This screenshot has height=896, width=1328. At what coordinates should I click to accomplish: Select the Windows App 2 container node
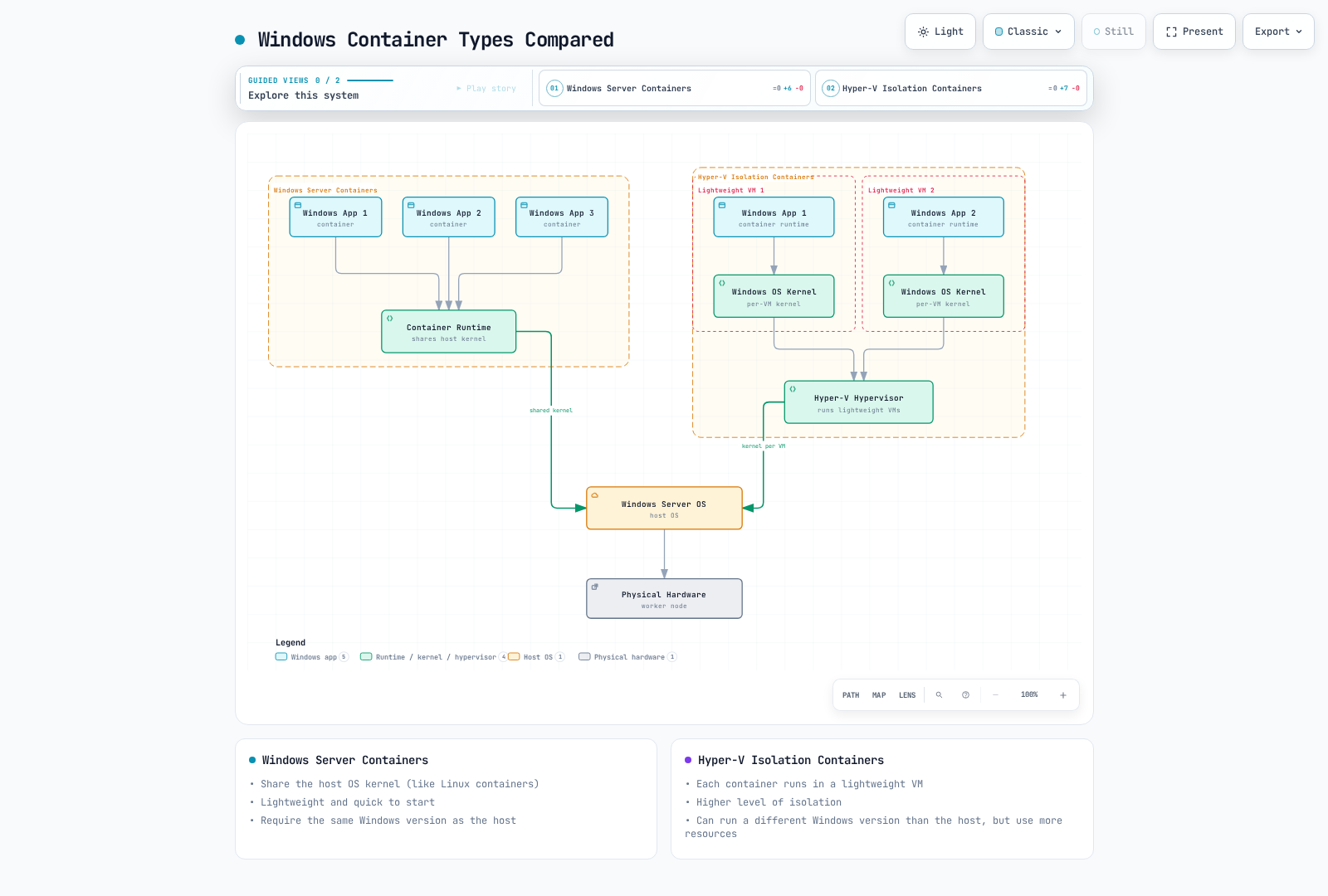pyautogui.click(x=449, y=217)
